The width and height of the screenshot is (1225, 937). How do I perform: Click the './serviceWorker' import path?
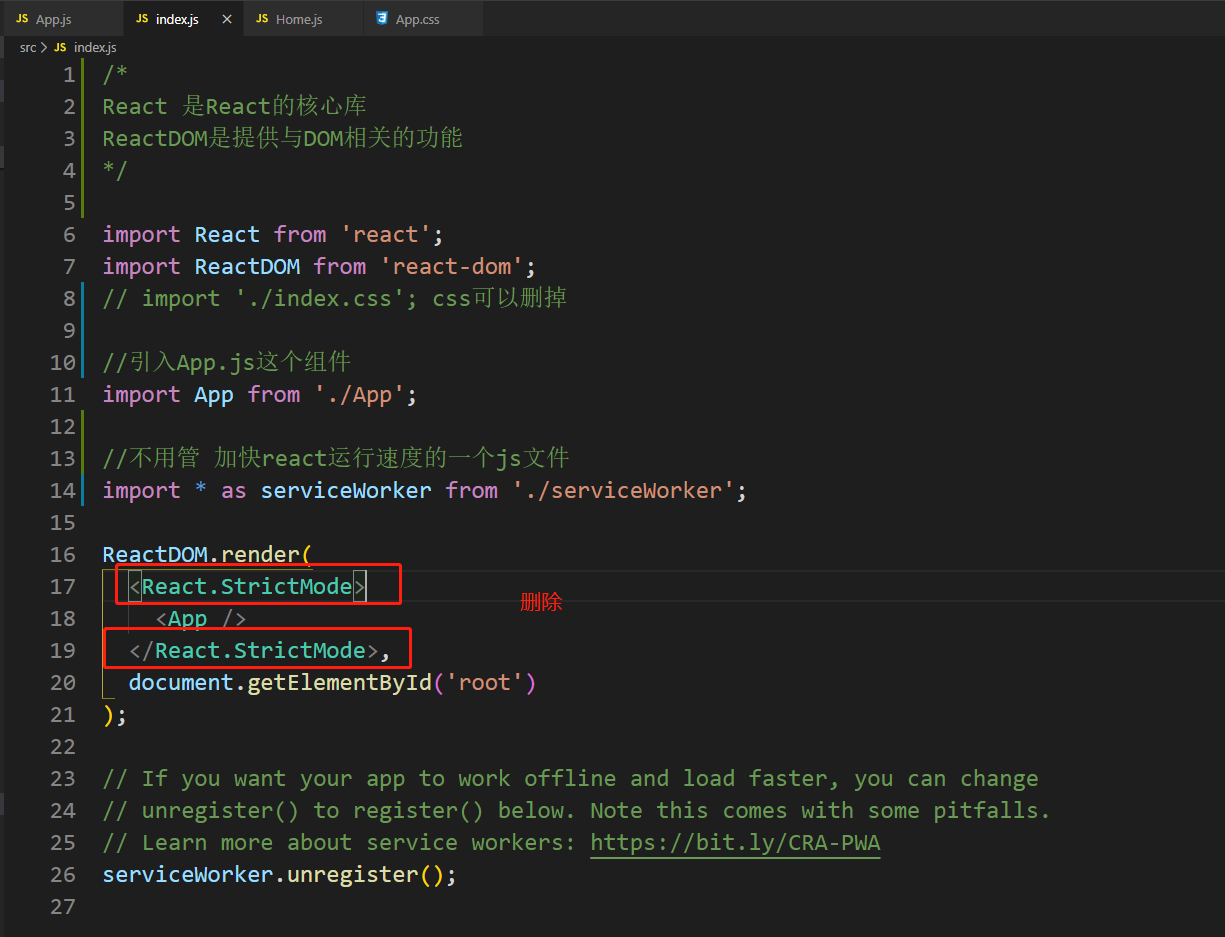coord(624,491)
